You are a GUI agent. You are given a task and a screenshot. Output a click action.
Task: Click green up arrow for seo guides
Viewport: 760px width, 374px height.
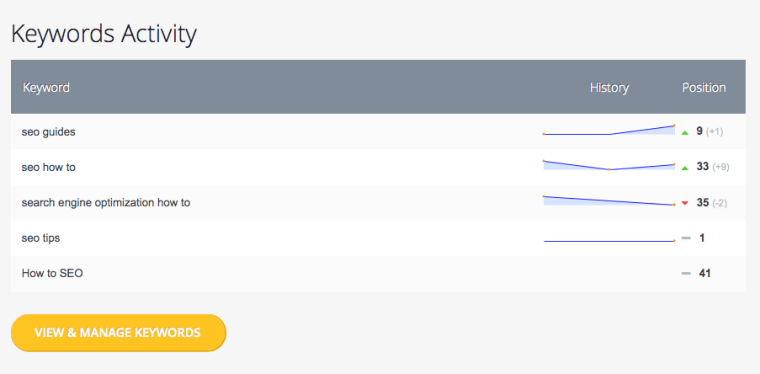point(685,132)
